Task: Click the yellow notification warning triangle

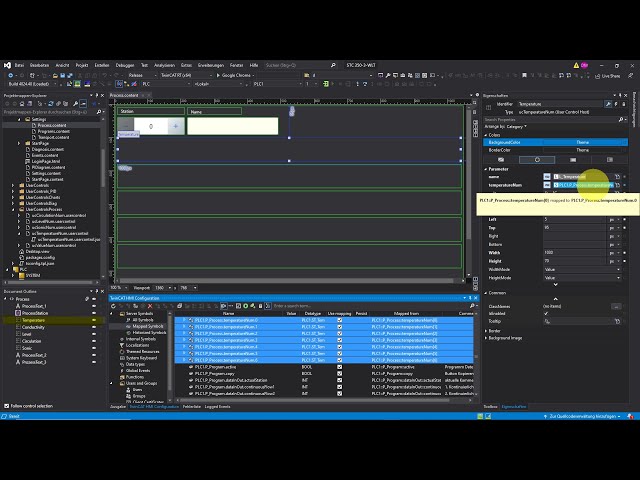Action: pos(576,65)
